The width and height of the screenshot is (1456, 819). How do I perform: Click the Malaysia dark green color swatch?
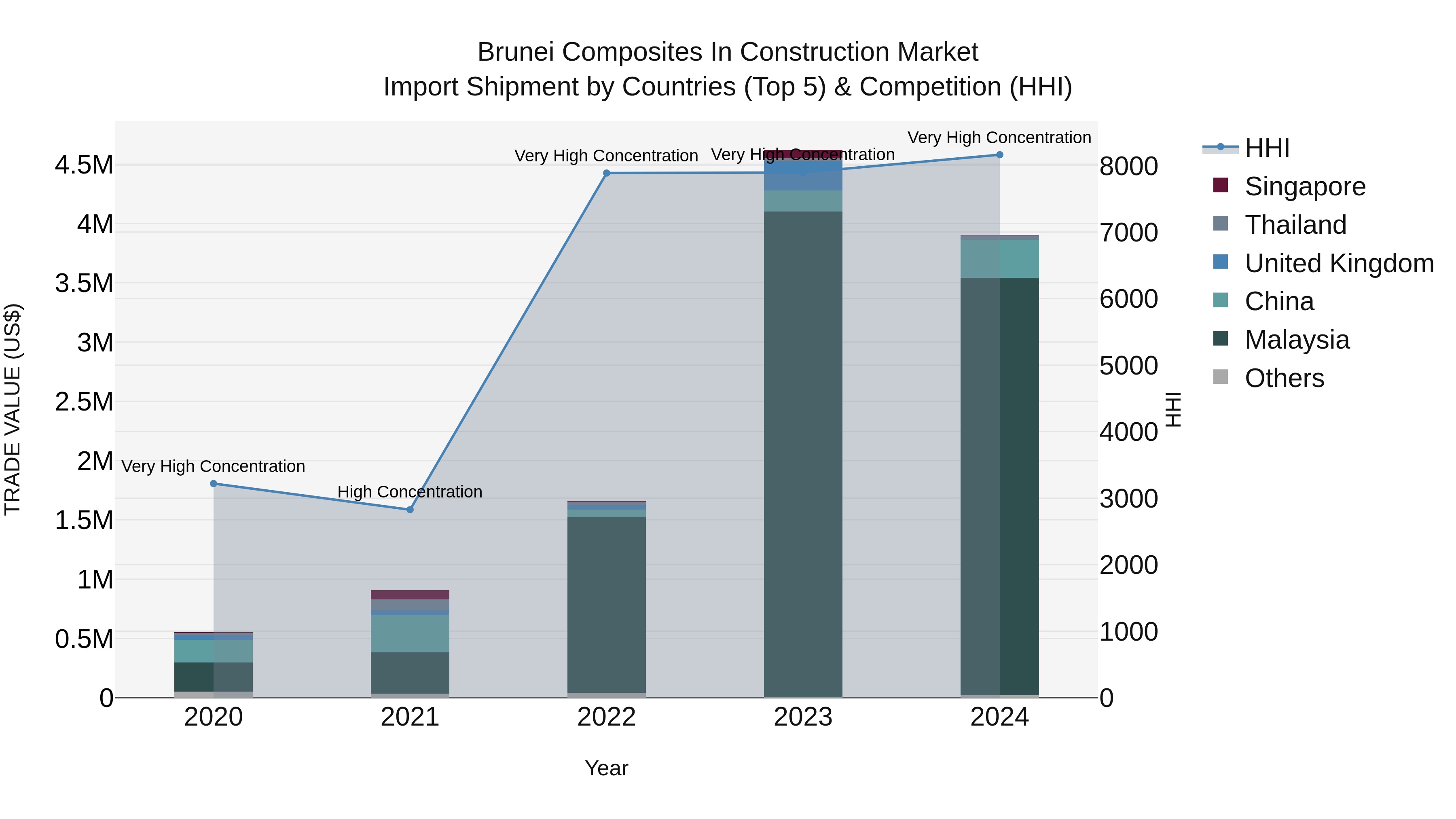(1220, 338)
